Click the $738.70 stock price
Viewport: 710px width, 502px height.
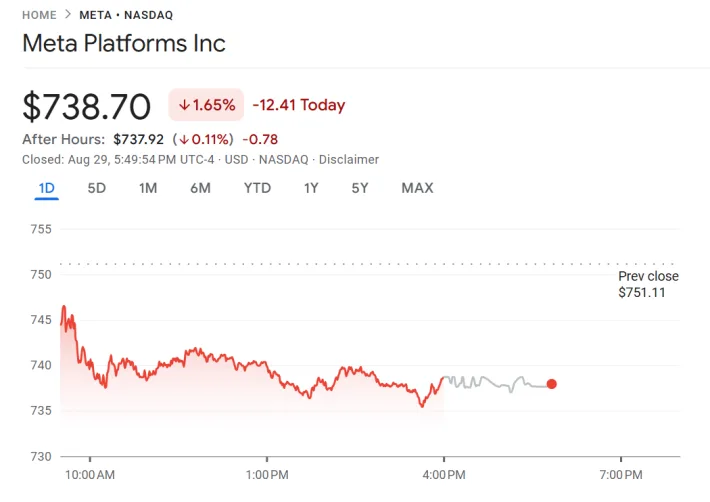click(x=87, y=106)
